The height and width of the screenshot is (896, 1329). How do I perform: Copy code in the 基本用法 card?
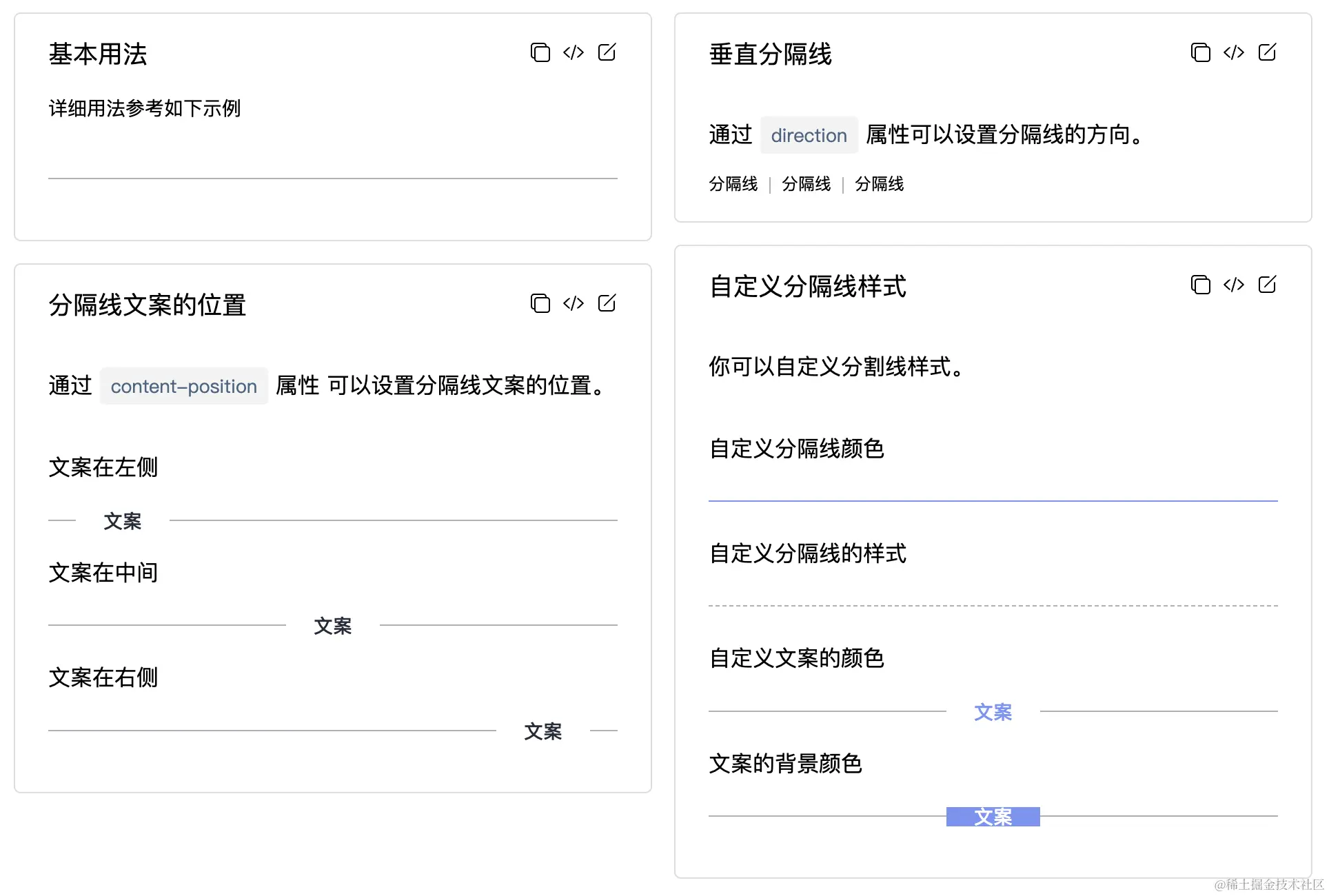click(540, 52)
